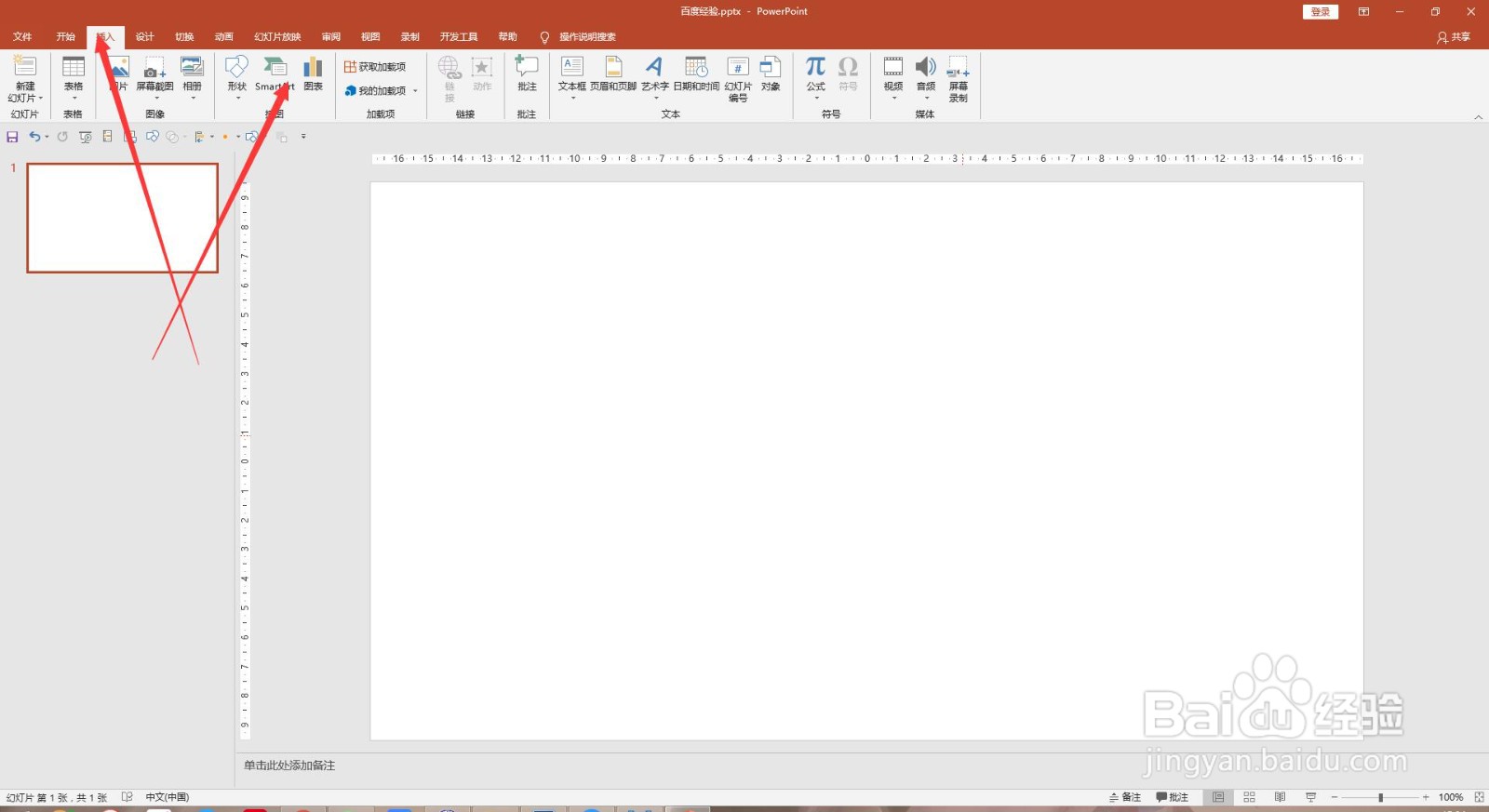The width and height of the screenshot is (1489, 812).
Task: Zoom out with the minus button
Action: [x=1335, y=797]
